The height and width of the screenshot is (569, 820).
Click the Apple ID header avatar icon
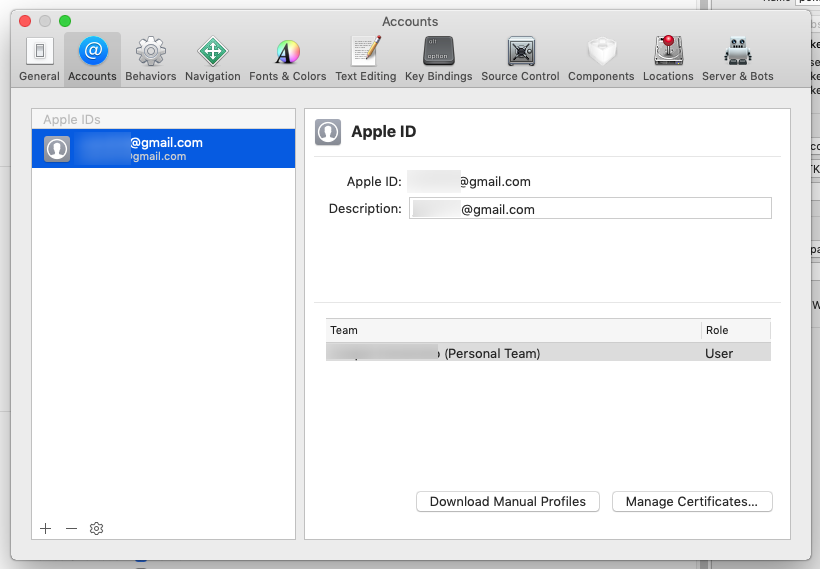328,132
